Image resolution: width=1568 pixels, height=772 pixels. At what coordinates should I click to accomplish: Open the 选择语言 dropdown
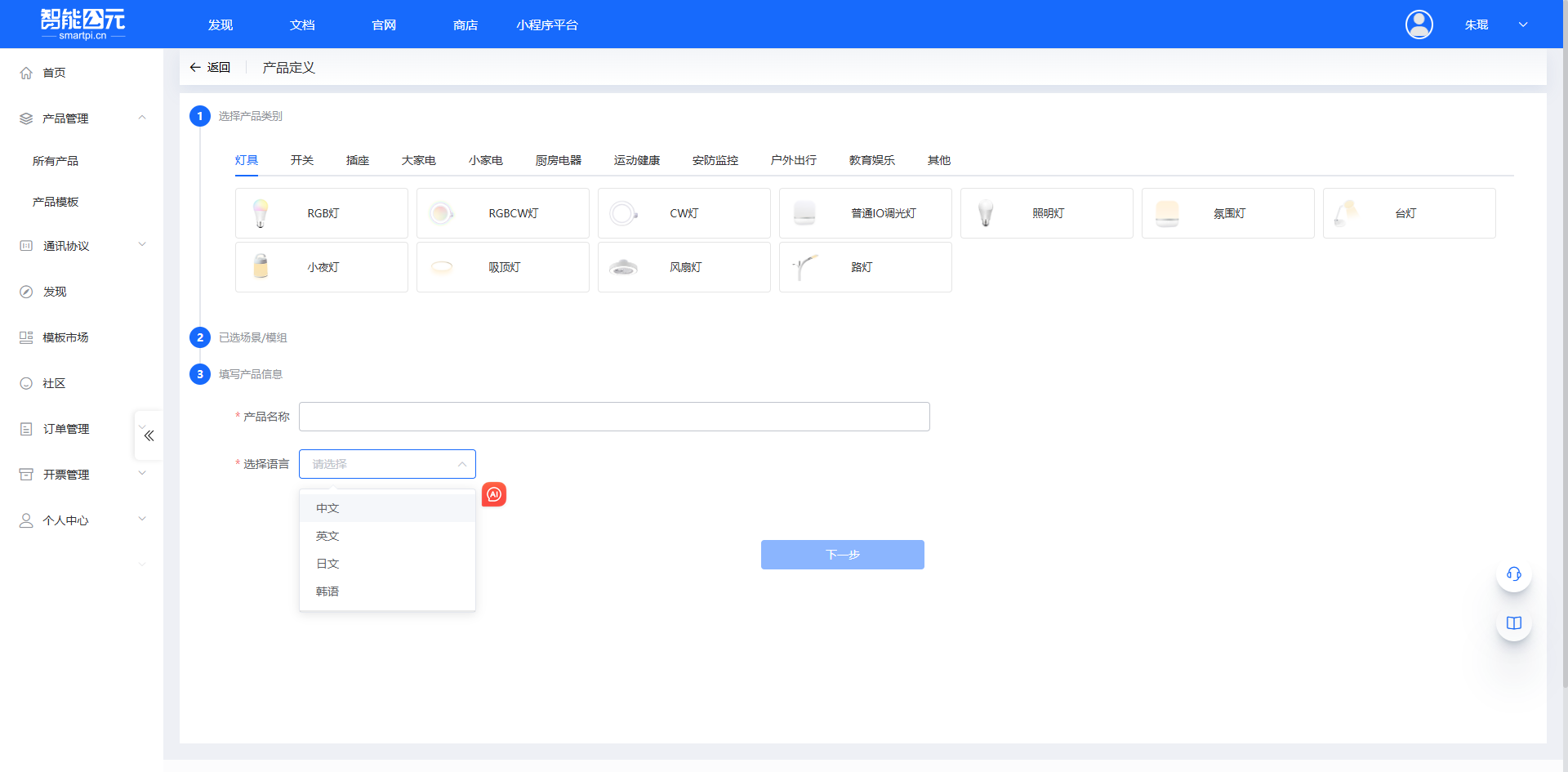tap(387, 464)
